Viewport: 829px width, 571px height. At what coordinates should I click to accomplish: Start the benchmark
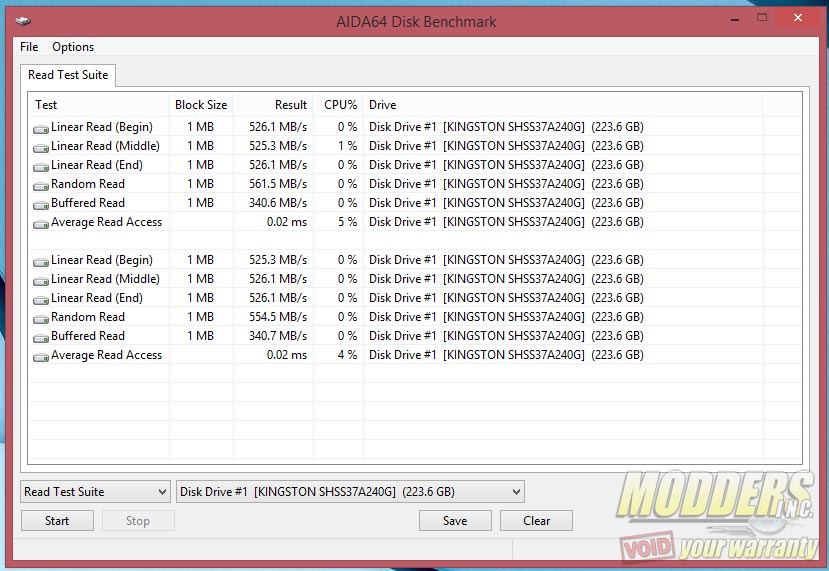[57, 521]
